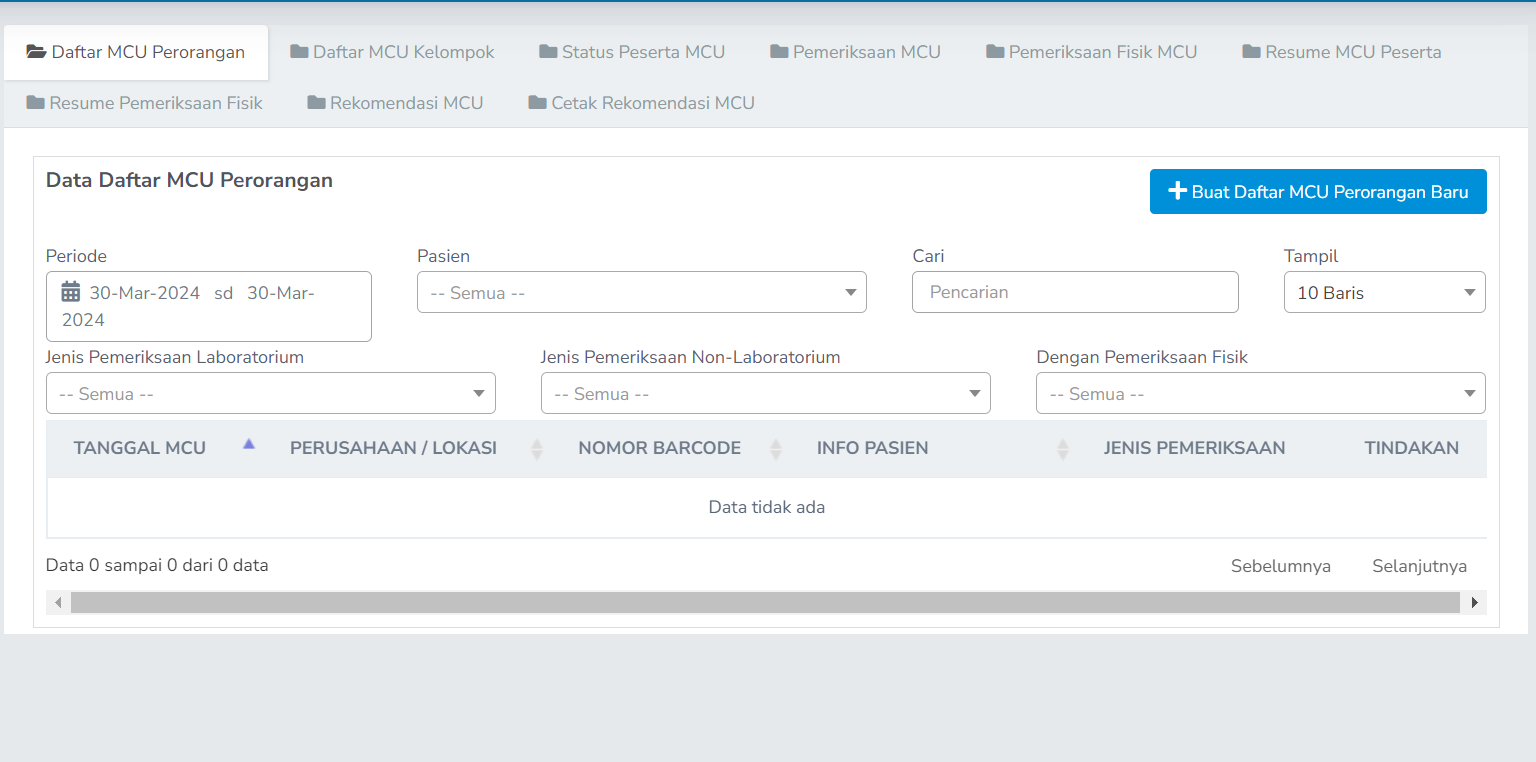Click plus icon on Buat Daftar button

[x=1178, y=191]
